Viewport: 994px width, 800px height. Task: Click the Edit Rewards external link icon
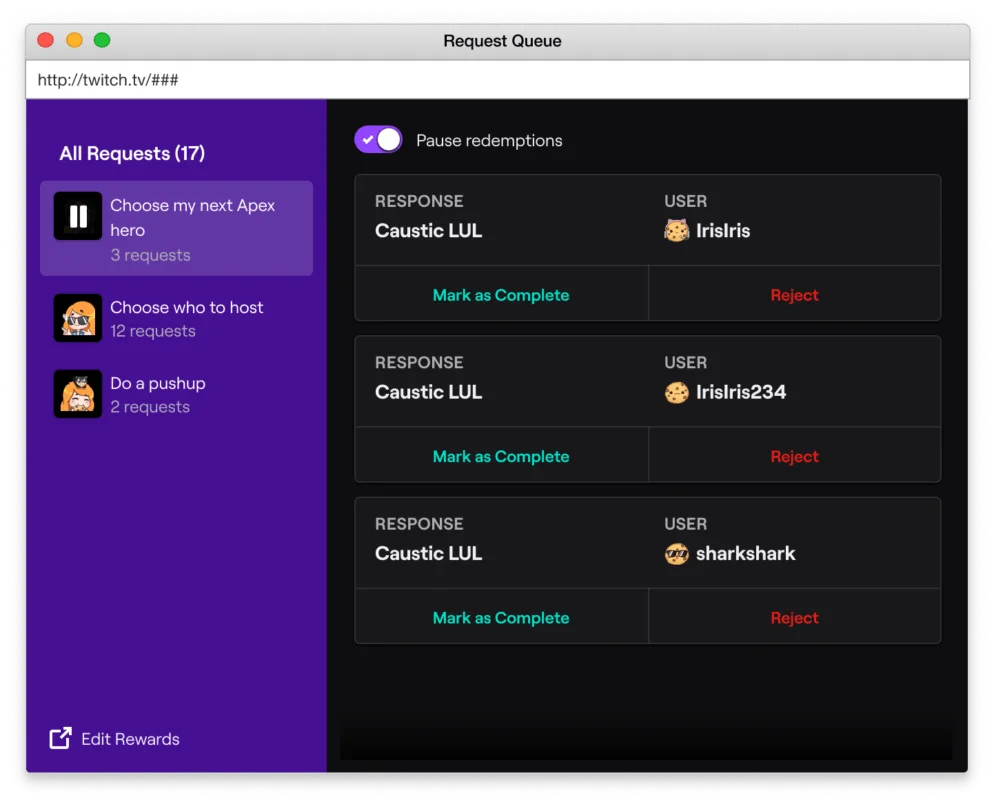(x=61, y=739)
